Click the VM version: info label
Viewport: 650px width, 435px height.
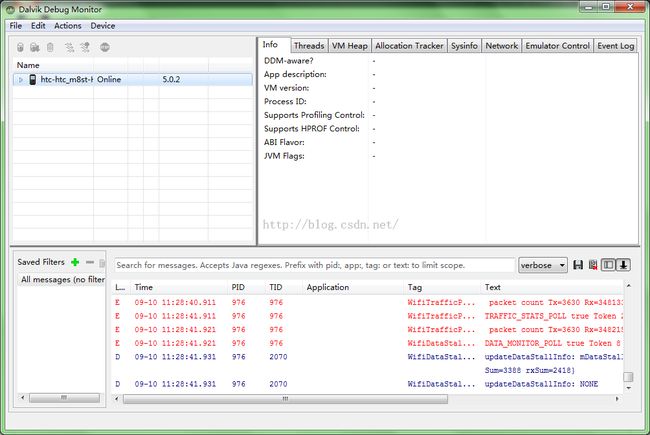click(286, 88)
